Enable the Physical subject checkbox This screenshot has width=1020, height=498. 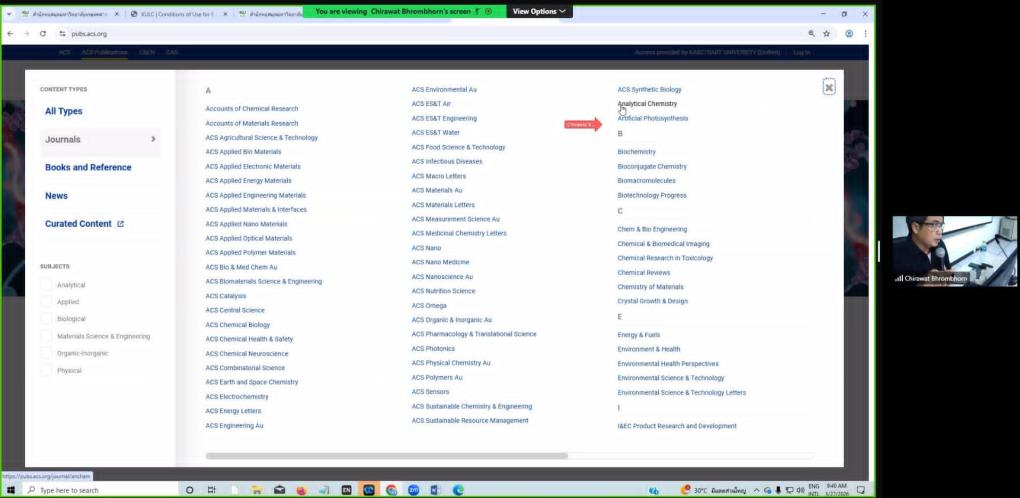click(46, 370)
